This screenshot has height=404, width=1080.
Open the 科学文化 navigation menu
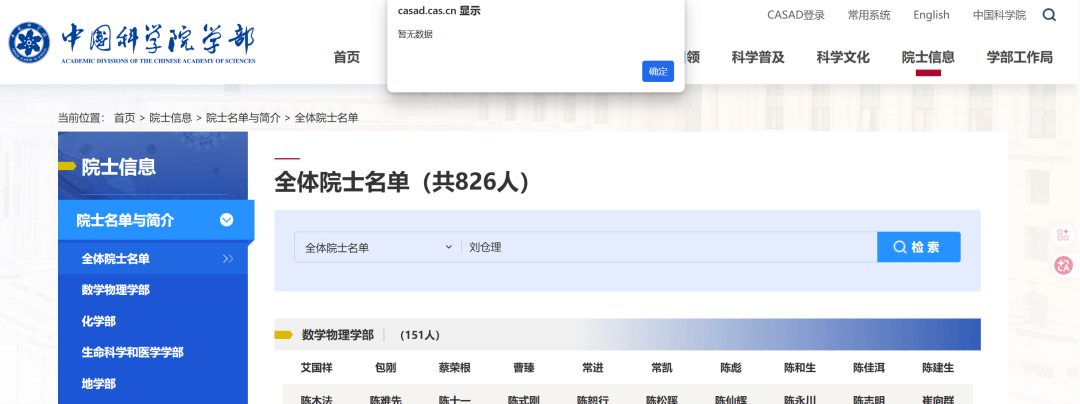pyautogui.click(x=843, y=57)
